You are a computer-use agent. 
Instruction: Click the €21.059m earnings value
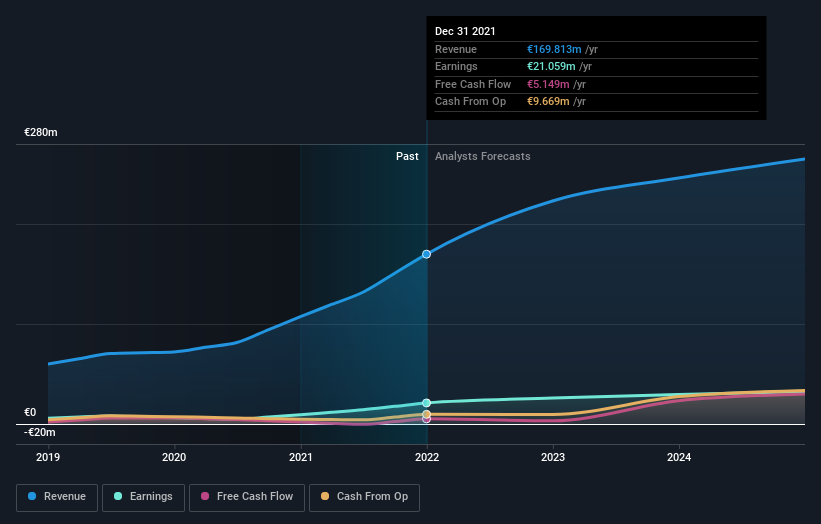pos(551,66)
